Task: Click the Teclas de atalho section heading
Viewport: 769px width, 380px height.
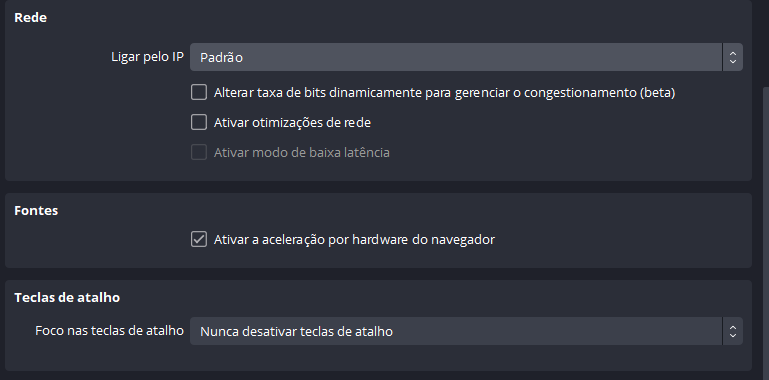Action: tap(67, 298)
